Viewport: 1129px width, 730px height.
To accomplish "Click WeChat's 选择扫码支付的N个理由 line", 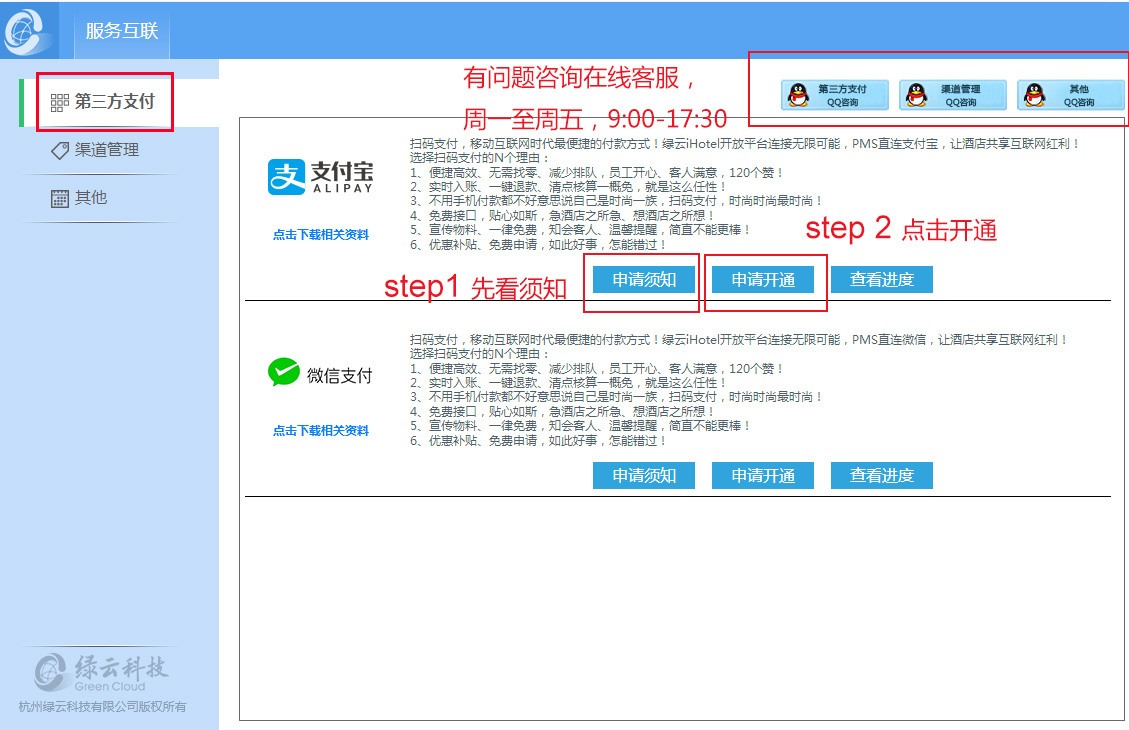I will coord(480,354).
